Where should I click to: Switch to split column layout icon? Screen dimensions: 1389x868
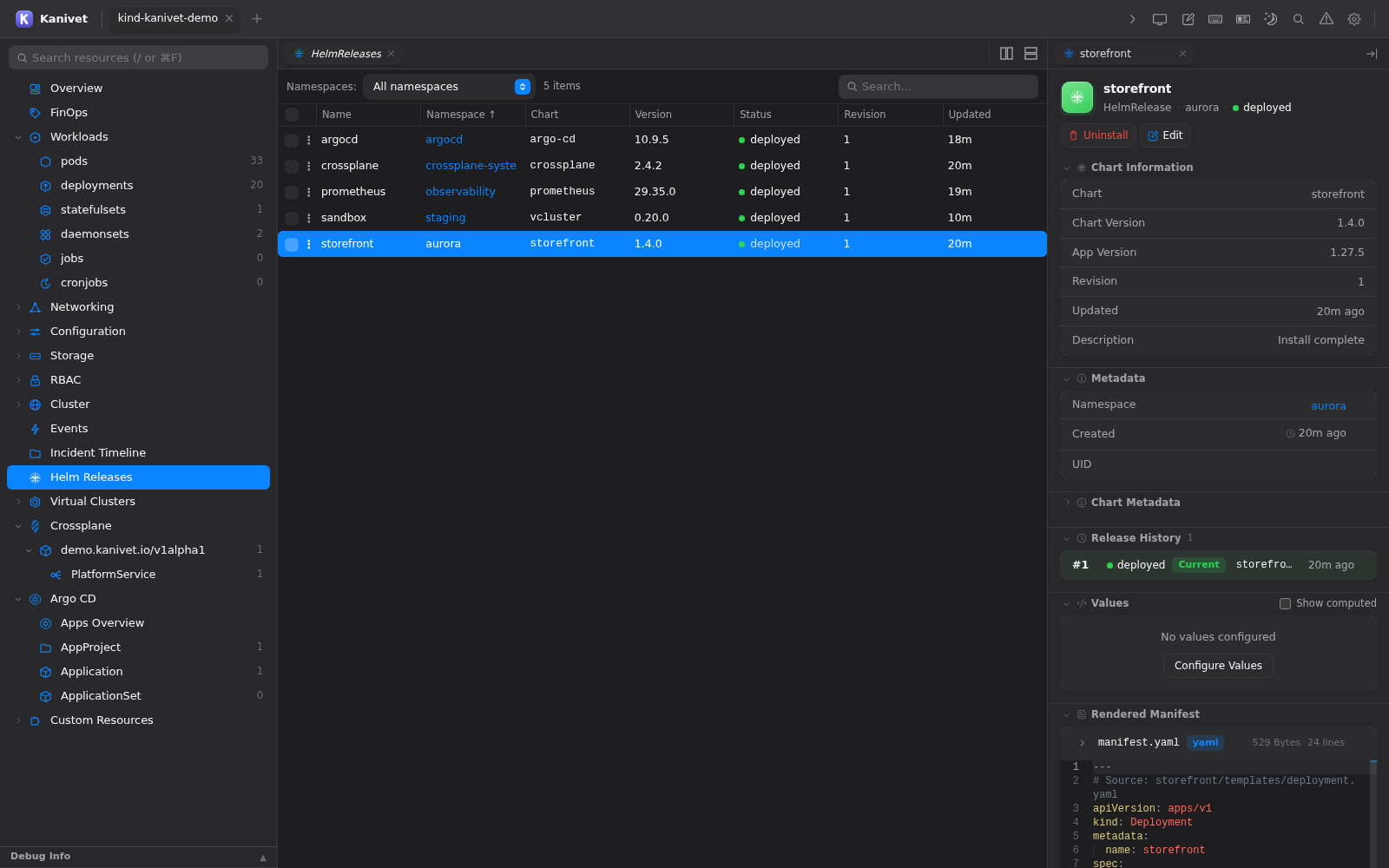tap(1007, 54)
